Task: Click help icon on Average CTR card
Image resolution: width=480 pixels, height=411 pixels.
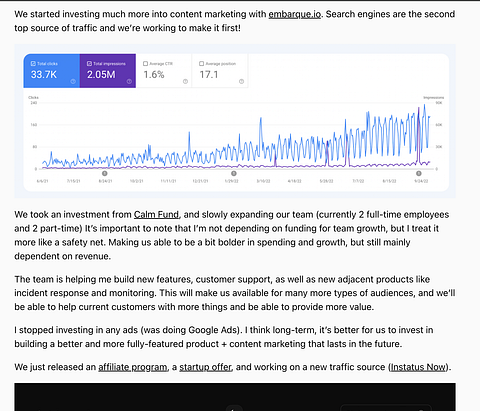Action: [185, 81]
